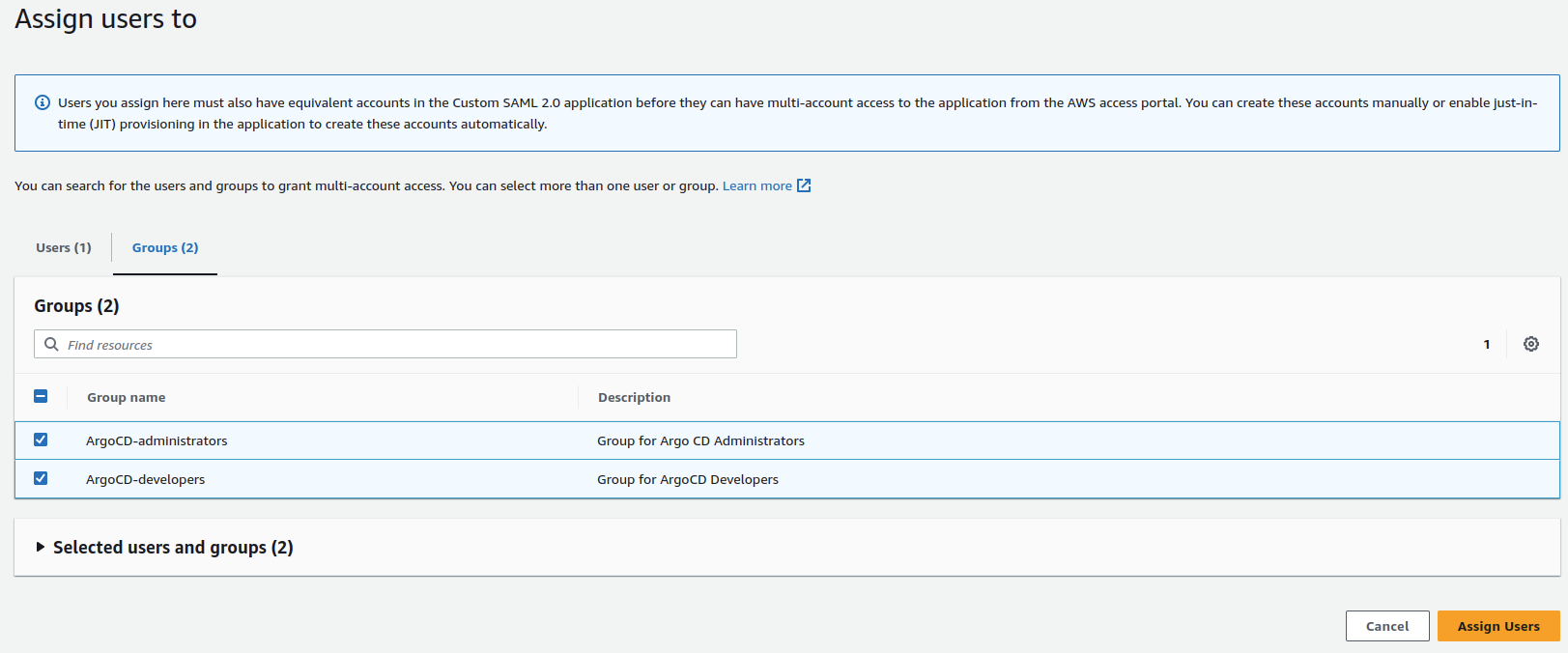Click the Group for ArgoCD Developers description
The width and height of the screenshot is (1568, 653).
pyautogui.click(x=687, y=479)
